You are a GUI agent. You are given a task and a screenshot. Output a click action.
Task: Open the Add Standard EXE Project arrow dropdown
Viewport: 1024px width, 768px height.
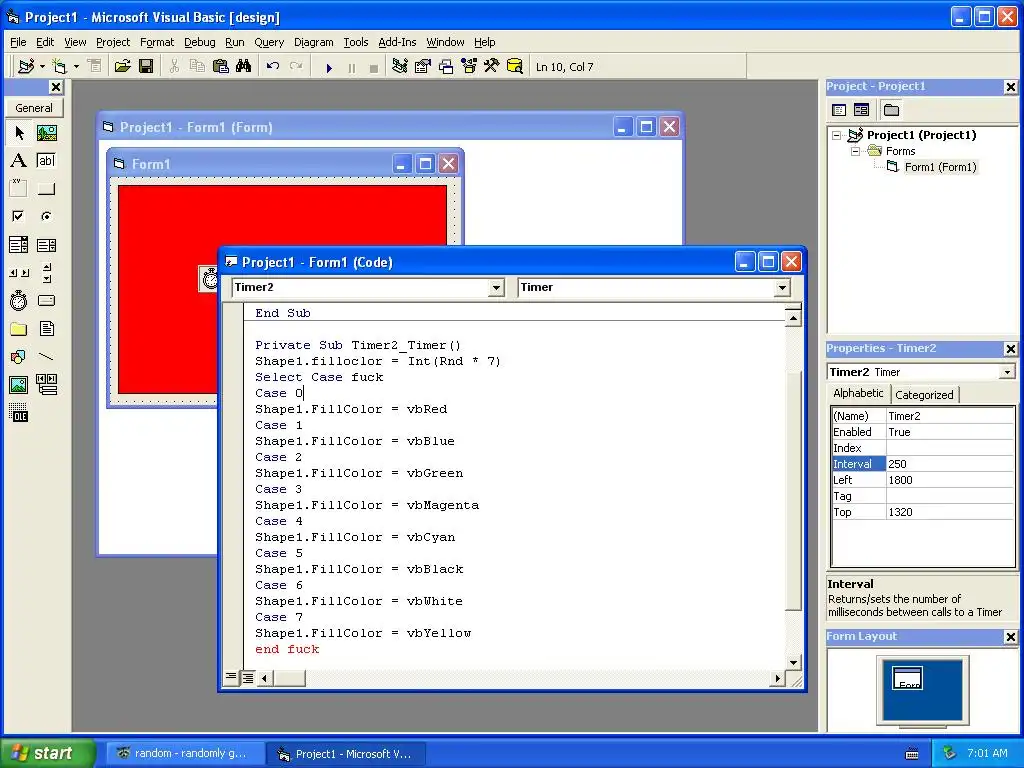coord(42,67)
